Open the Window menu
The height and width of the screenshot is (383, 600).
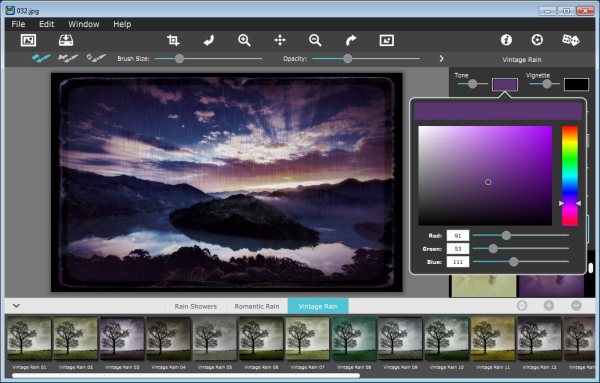click(x=83, y=24)
